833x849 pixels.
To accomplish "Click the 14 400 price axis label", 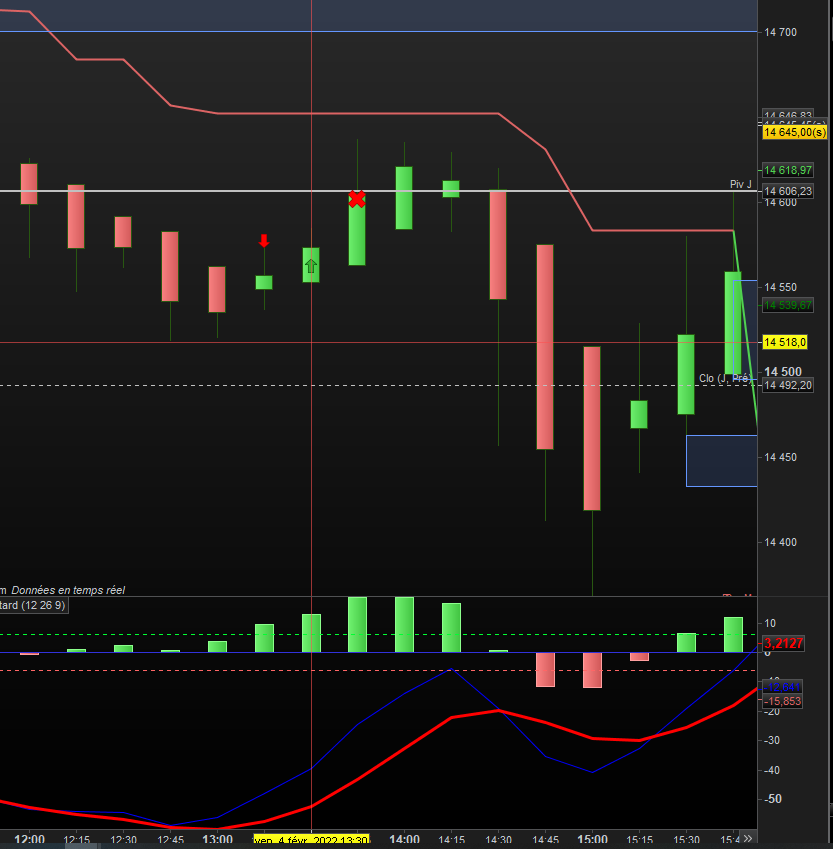I will point(780,542).
